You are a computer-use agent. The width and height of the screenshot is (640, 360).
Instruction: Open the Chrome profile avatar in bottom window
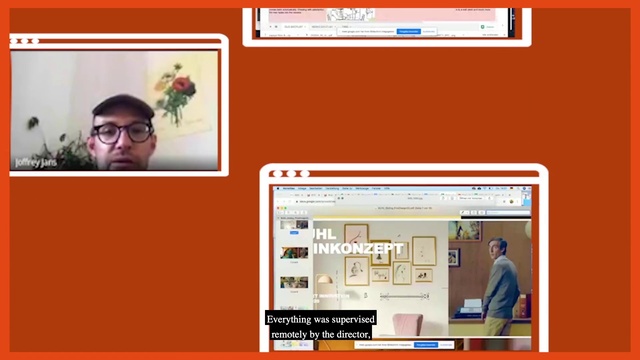[x=511, y=202]
